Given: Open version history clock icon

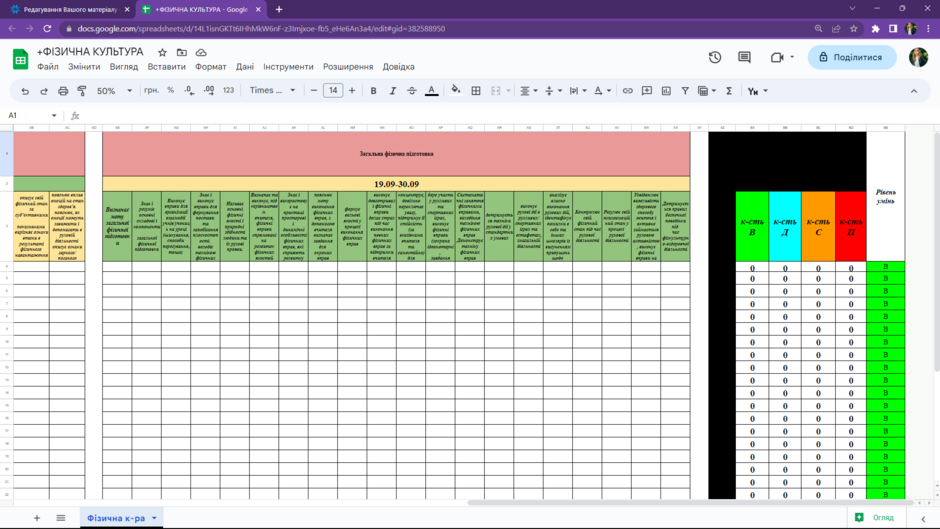Looking at the screenshot, I should pyautogui.click(x=715, y=58).
